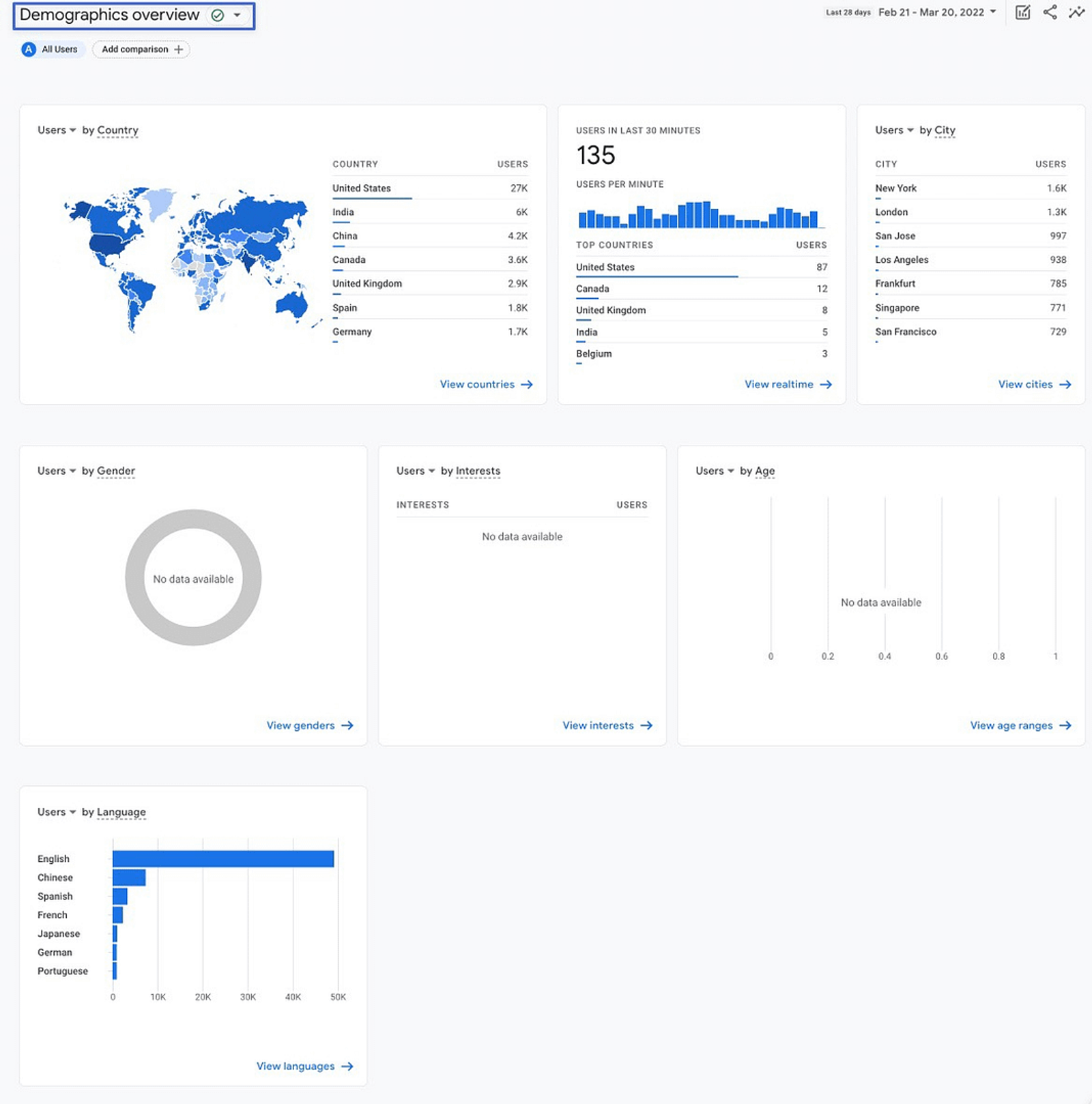Click the English bar in language chart

(x=223, y=858)
